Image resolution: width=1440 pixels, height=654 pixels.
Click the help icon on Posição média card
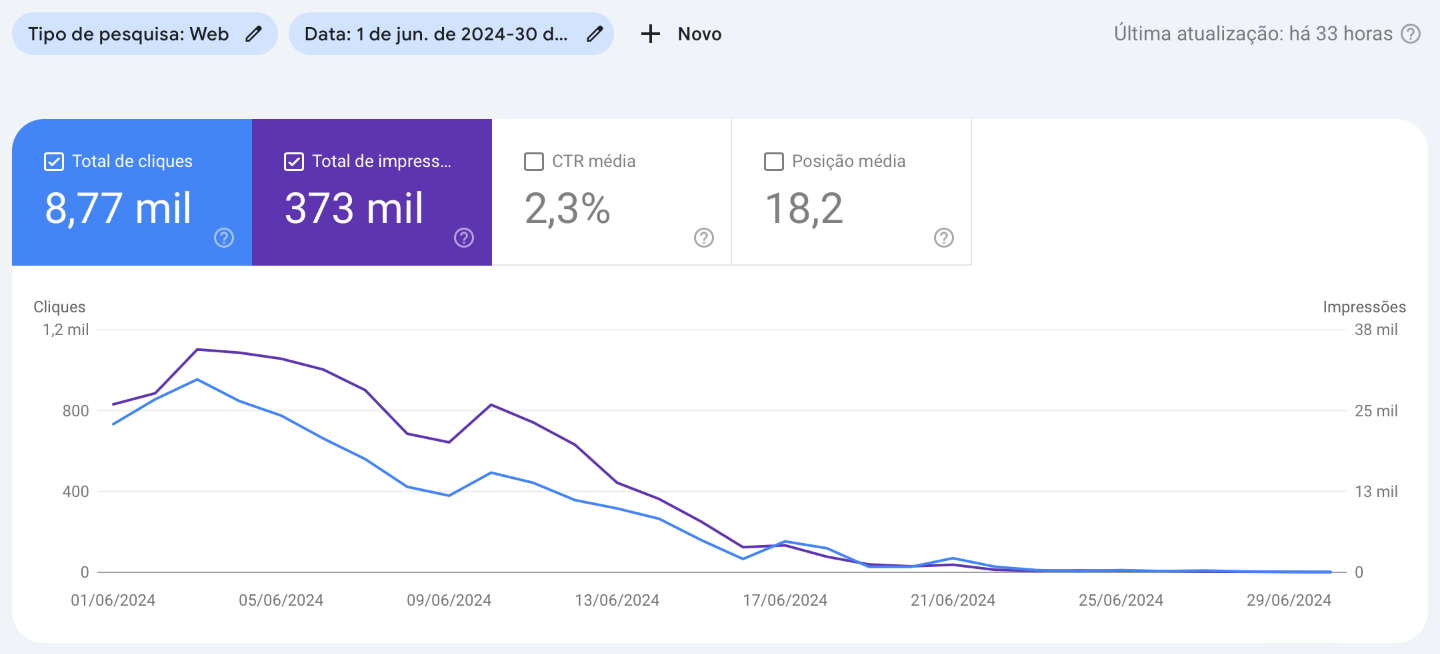(942, 238)
